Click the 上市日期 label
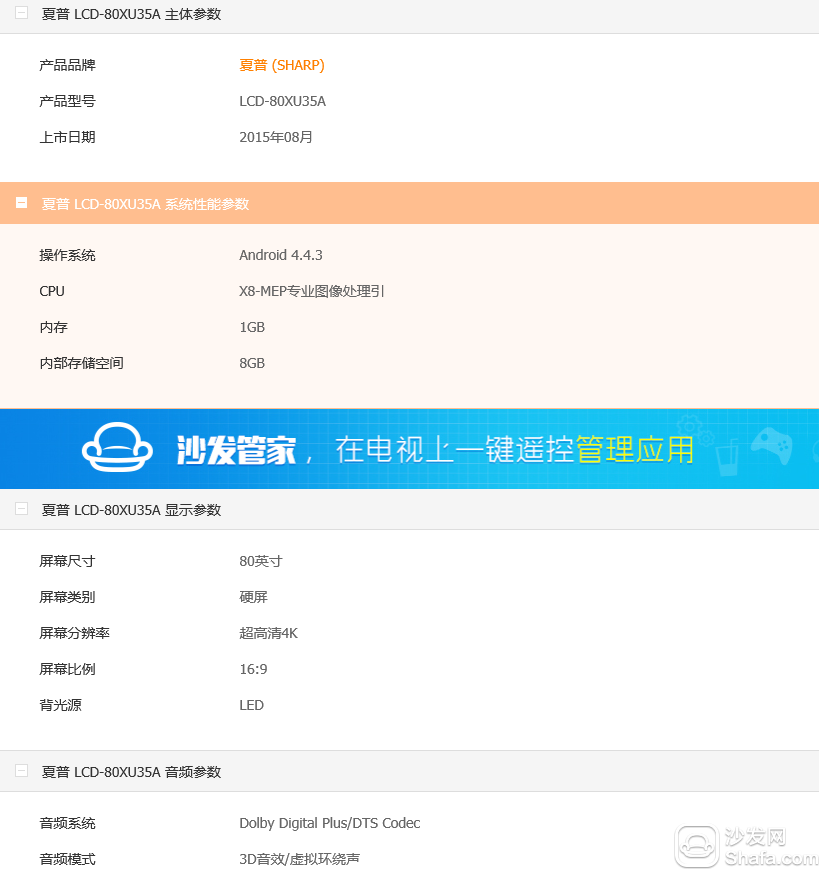 68,137
